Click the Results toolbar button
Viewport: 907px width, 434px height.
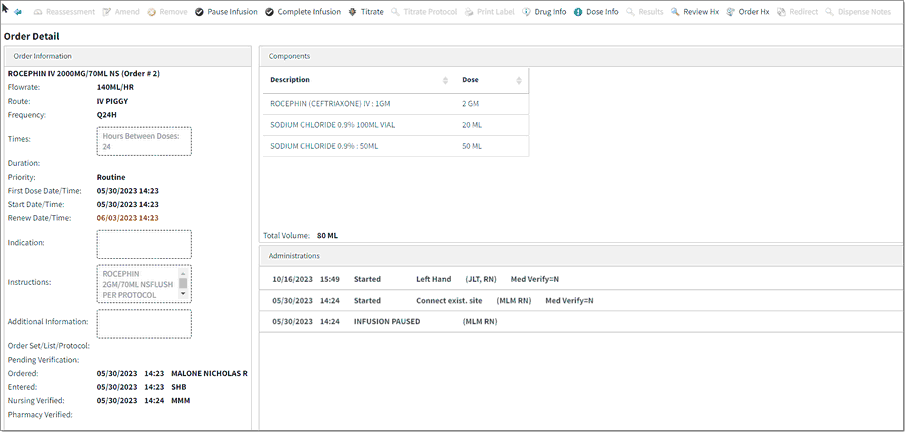pos(644,12)
